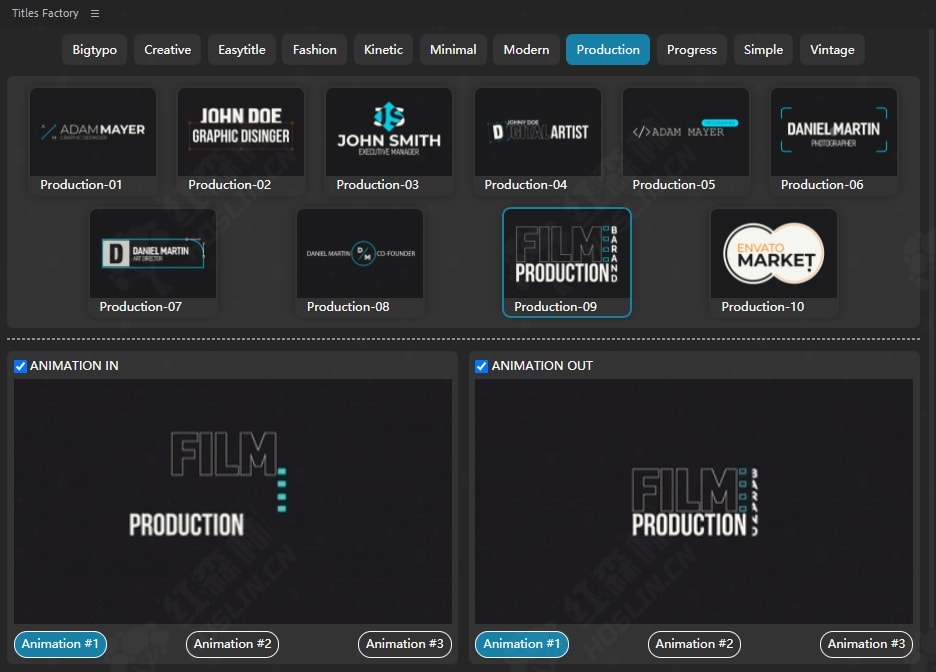The image size is (936, 672).
Task: Select the Production-07 title thumbnail
Action: 152,253
